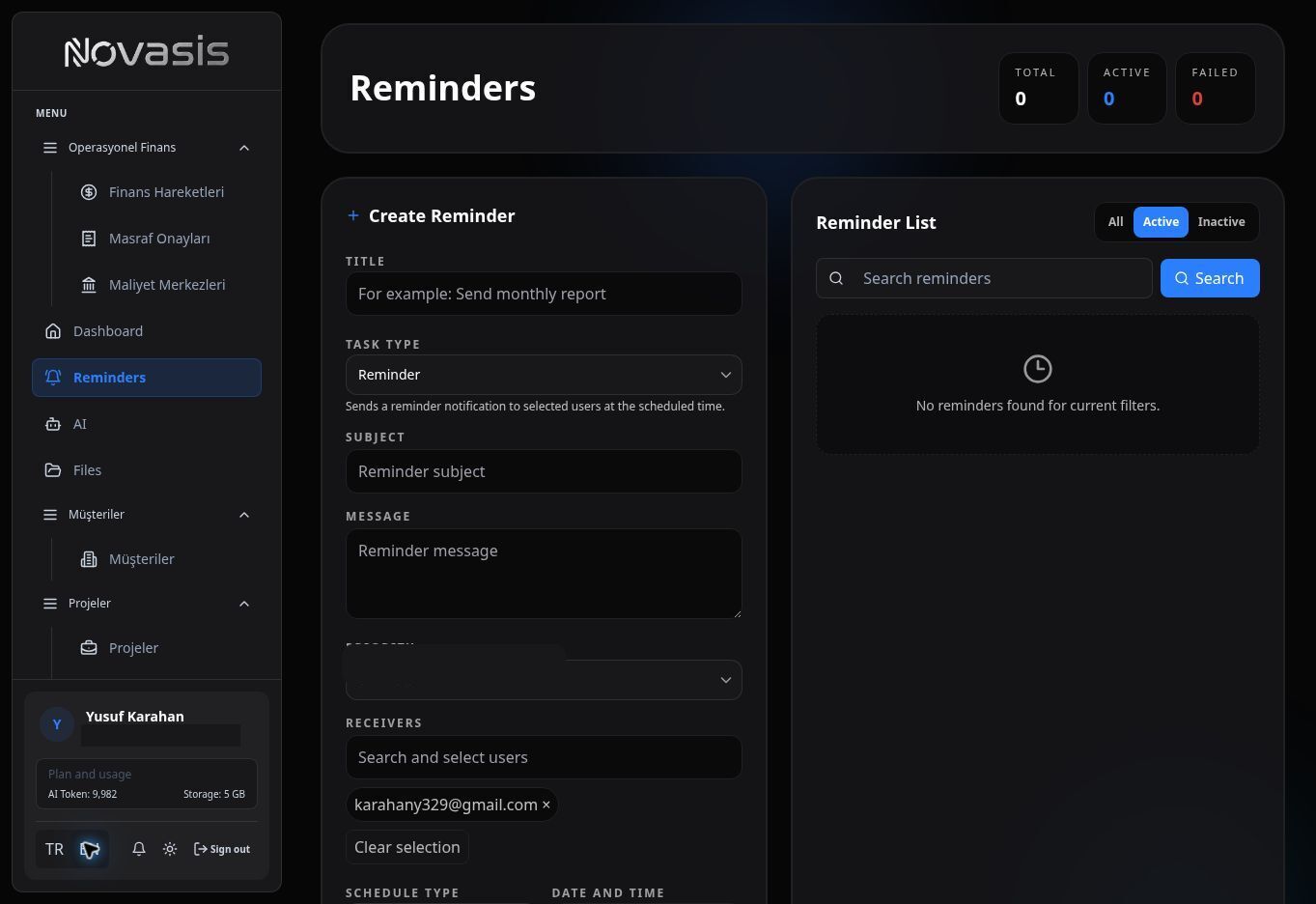This screenshot has width=1316, height=904.
Task: Click the "No reminders found for current filters." message
Action: tap(1038, 406)
